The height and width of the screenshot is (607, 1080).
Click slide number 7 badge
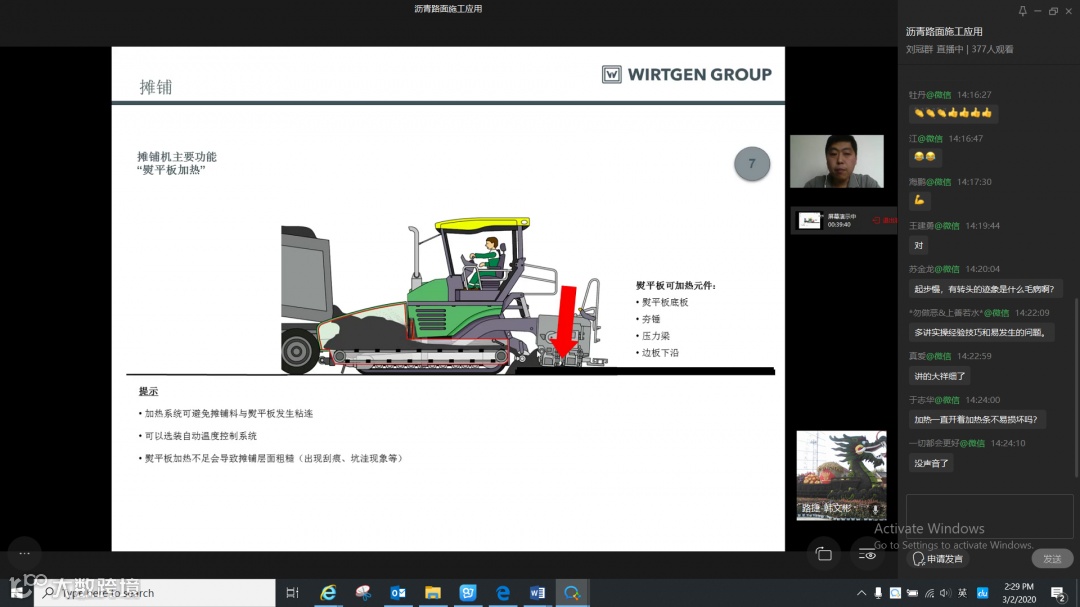point(751,164)
